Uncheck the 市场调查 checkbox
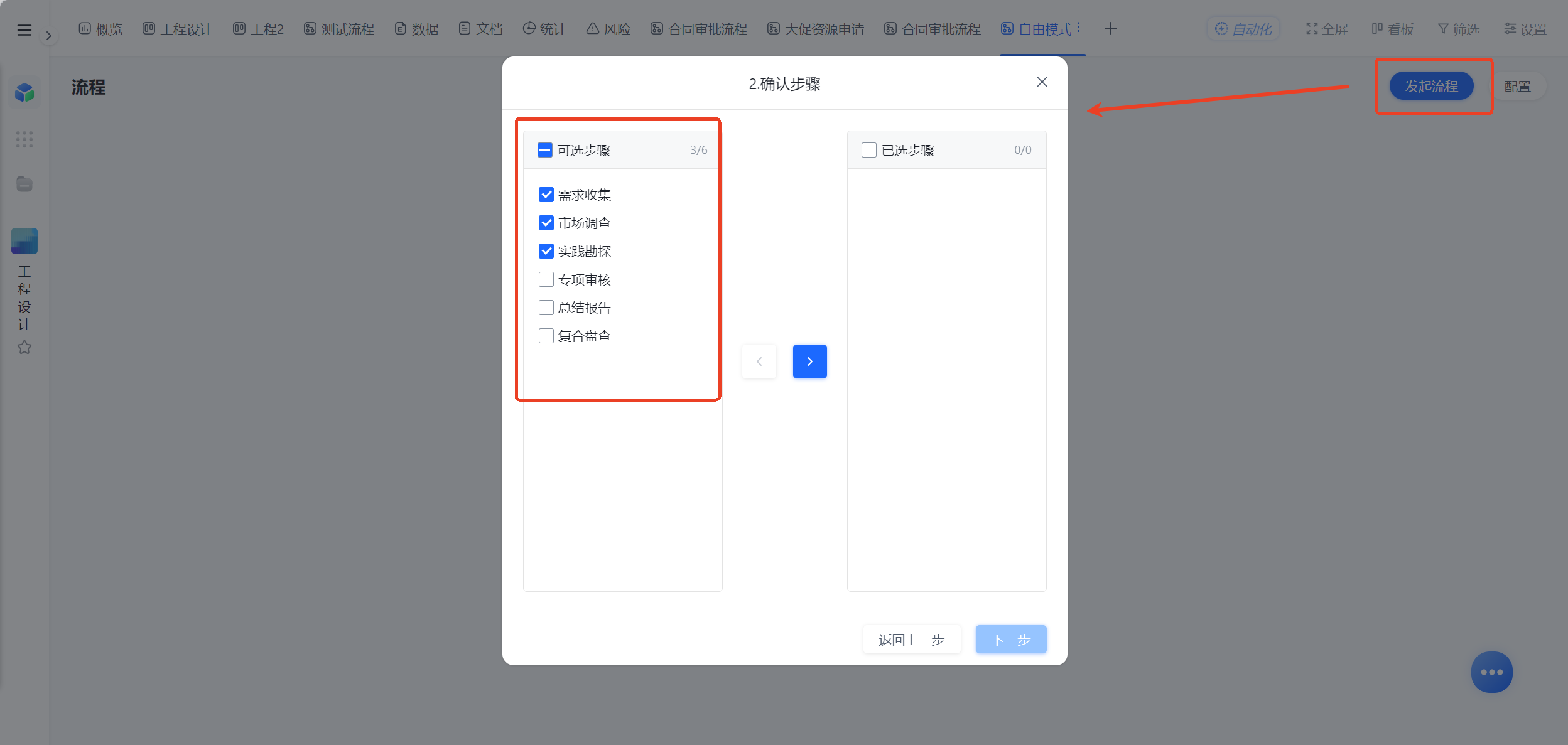This screenshot has height=745, width=1568. 546,223
